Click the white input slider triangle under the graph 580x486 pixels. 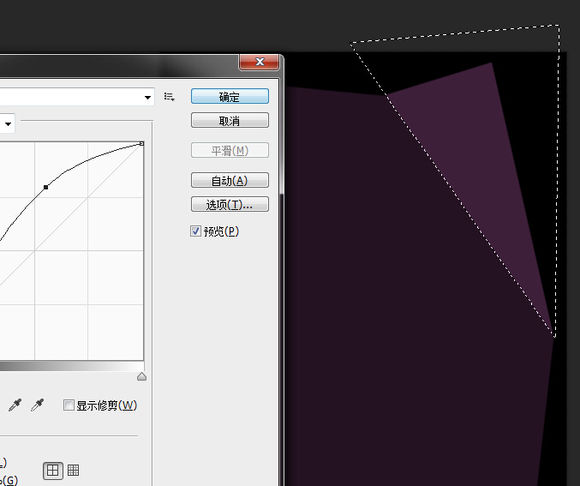coord(142,377)
